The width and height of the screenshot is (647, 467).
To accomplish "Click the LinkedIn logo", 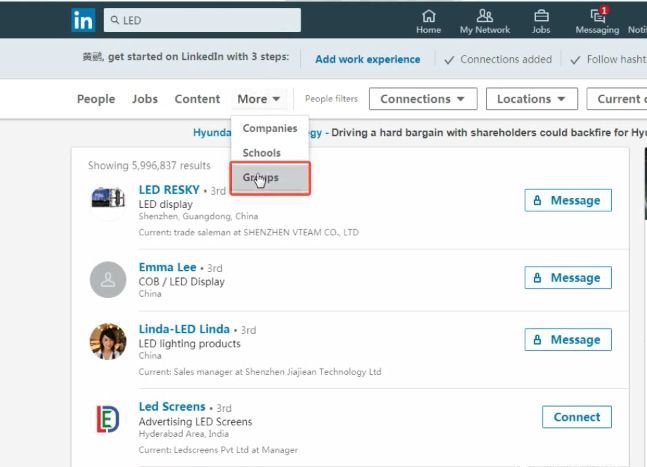I will click(x=83, y=20).
